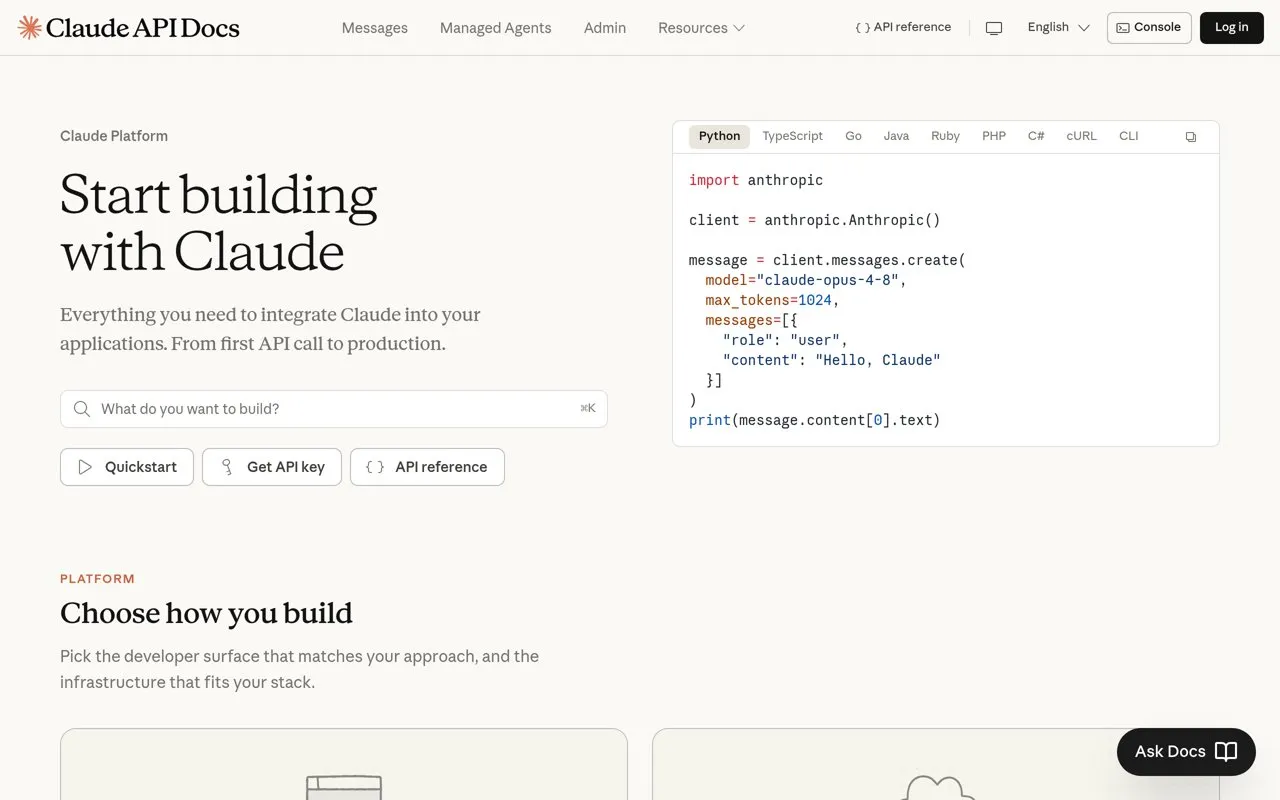Click the terminal icon on Console button
This screenshot has height=800, width=1280.
pyautogui.click(x=1123, y=28)
